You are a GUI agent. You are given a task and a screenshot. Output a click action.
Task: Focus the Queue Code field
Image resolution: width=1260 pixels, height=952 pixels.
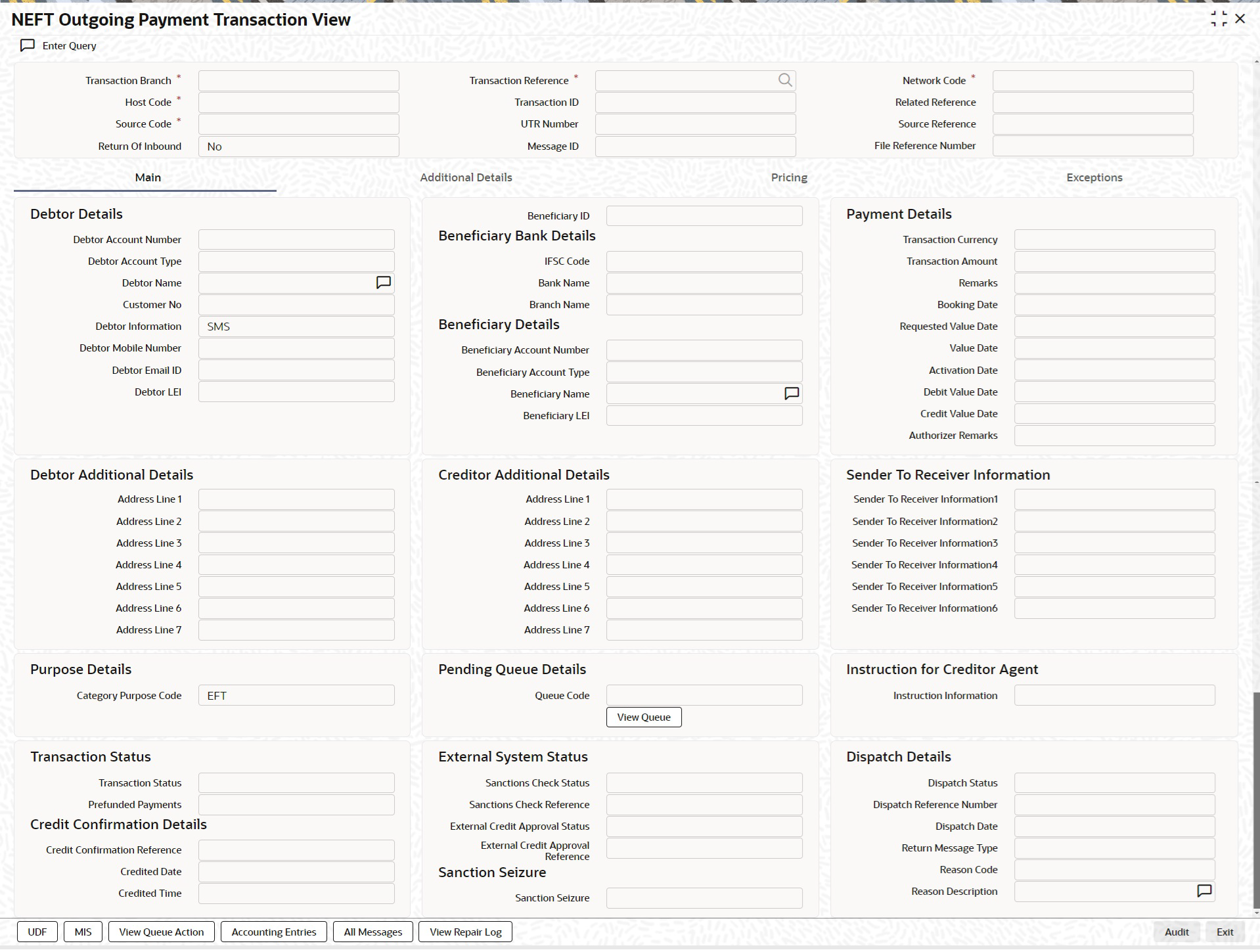[x=704, y=695]
